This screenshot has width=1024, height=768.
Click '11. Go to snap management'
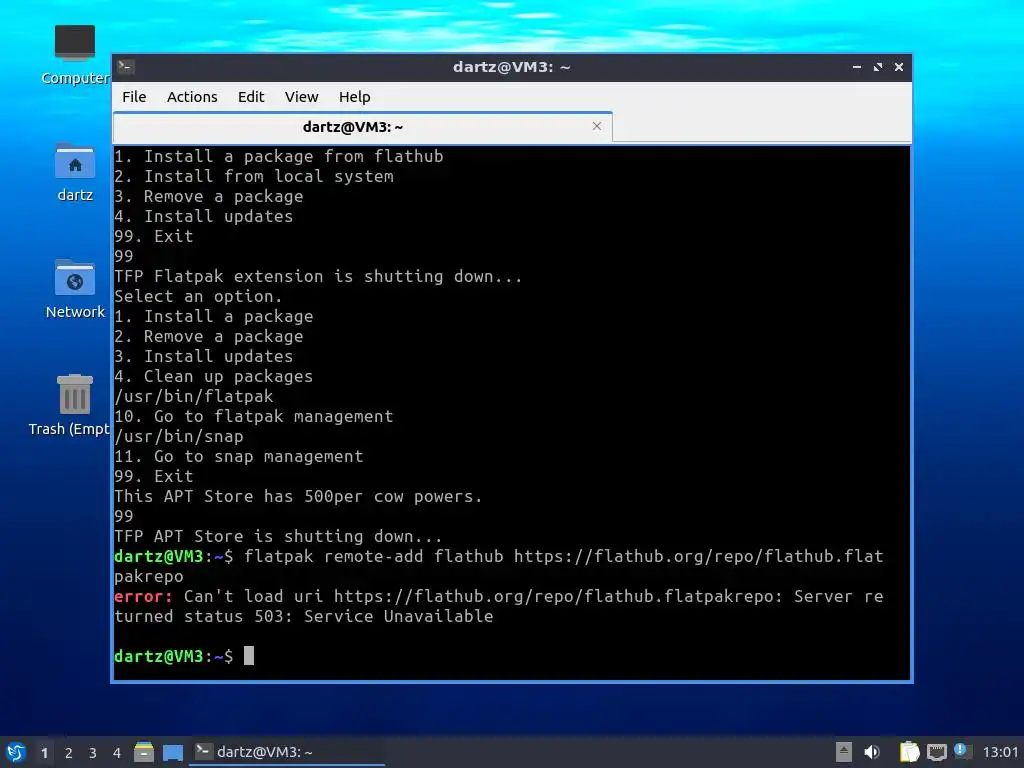[x=239, y=456]
